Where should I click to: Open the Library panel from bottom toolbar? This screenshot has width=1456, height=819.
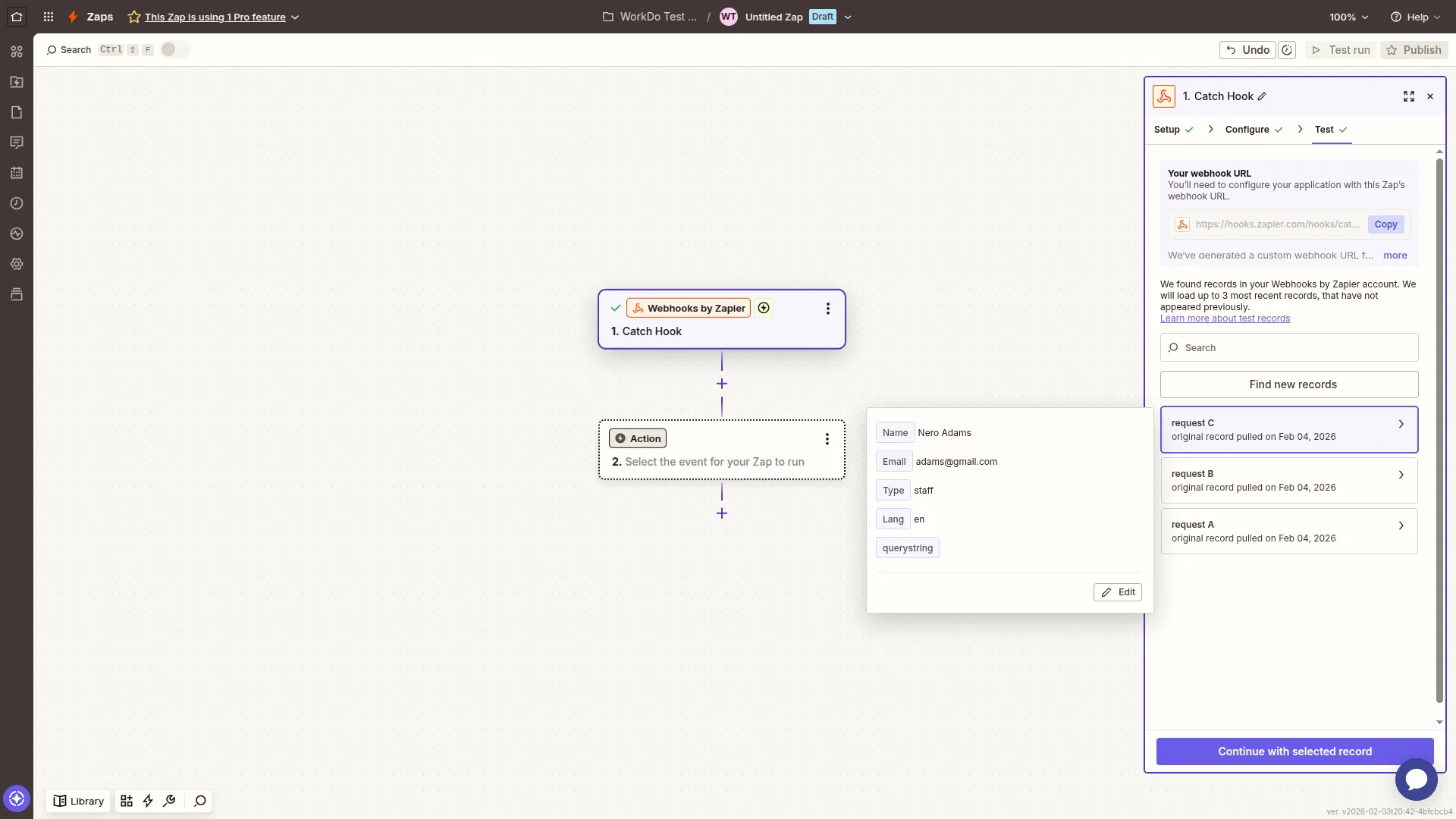(x=77, y=800)
